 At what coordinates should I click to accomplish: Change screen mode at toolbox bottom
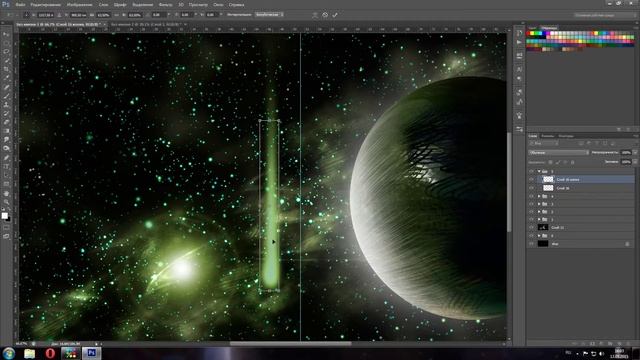pyautogui.click(x=6, y=236)
